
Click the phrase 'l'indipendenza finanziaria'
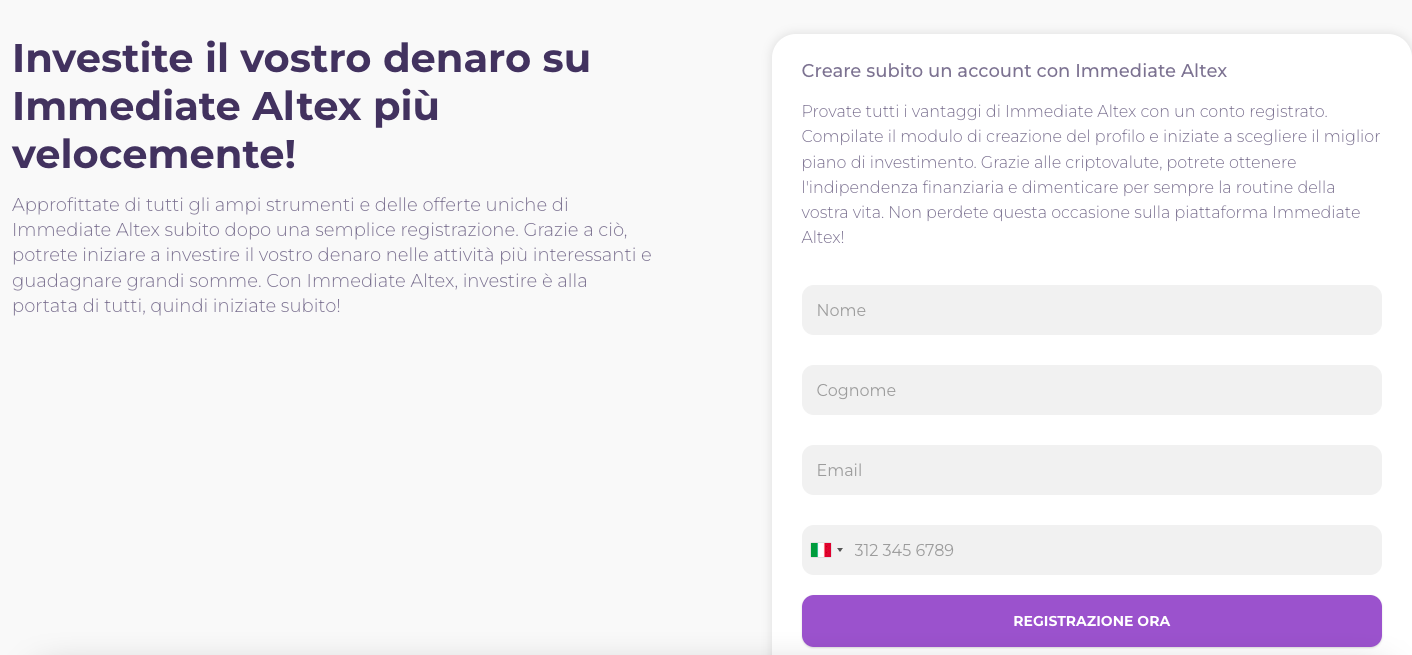[x=908, y=187]
